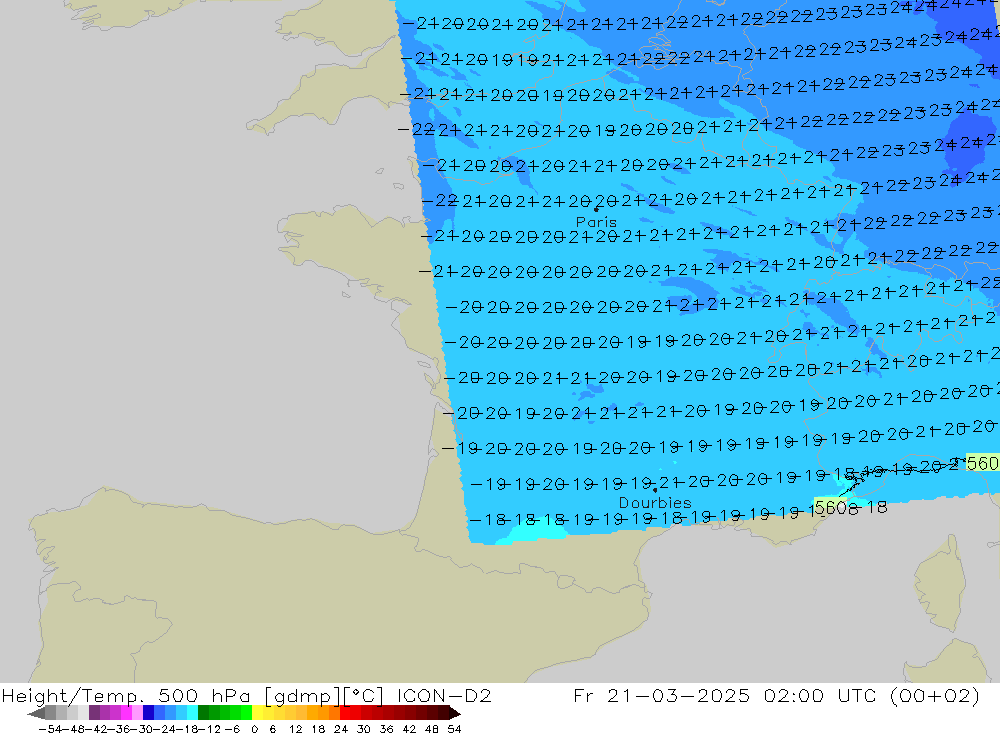Click the legend value '12'
The width and height of the screenshot is (1000, 733).
(295, 729)
